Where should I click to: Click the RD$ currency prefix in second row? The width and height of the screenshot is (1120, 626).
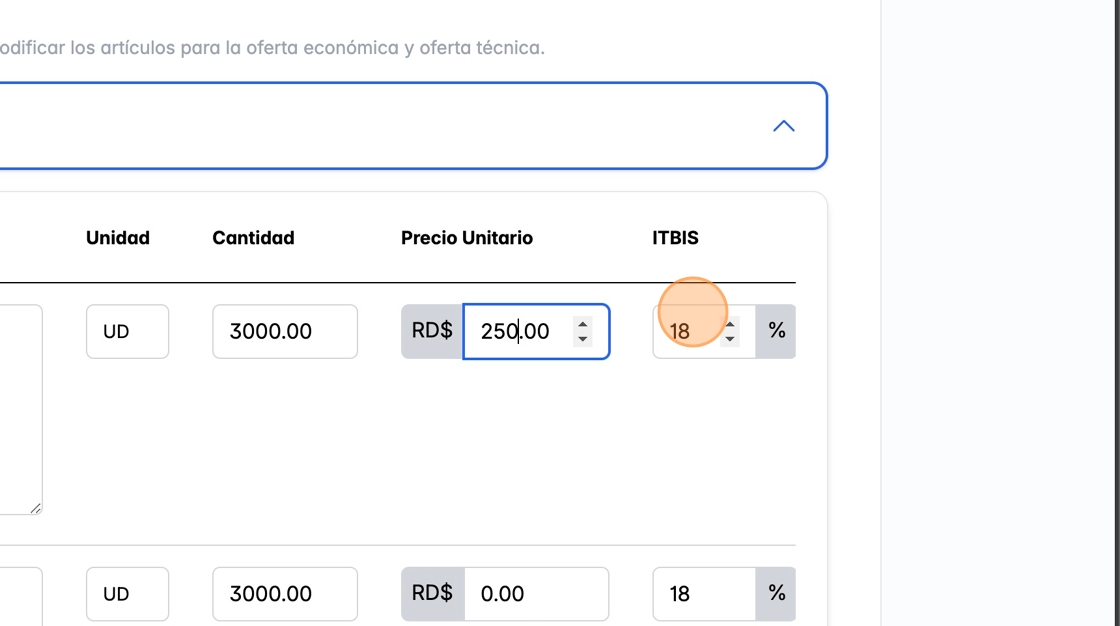tap(432, 594)
